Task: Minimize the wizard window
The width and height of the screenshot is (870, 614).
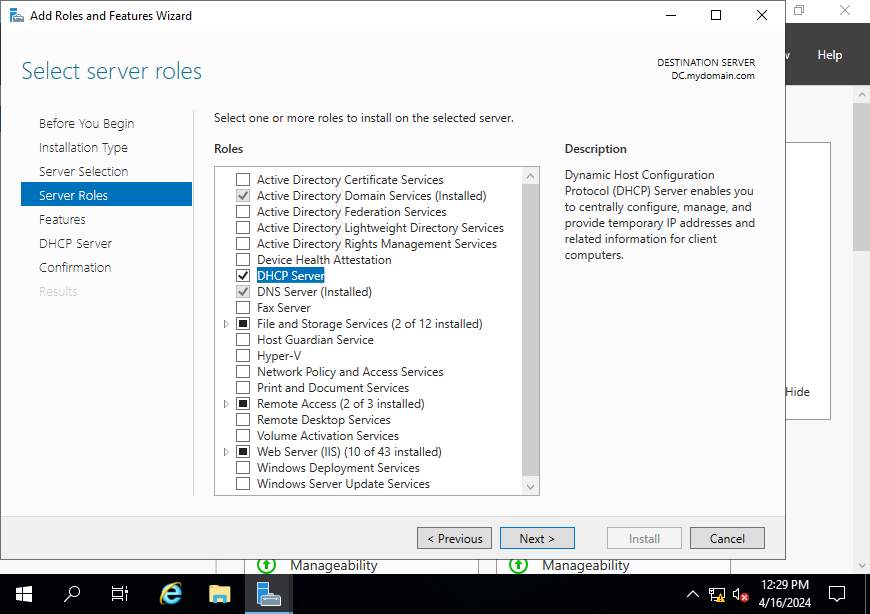Action: pos(671,16)
